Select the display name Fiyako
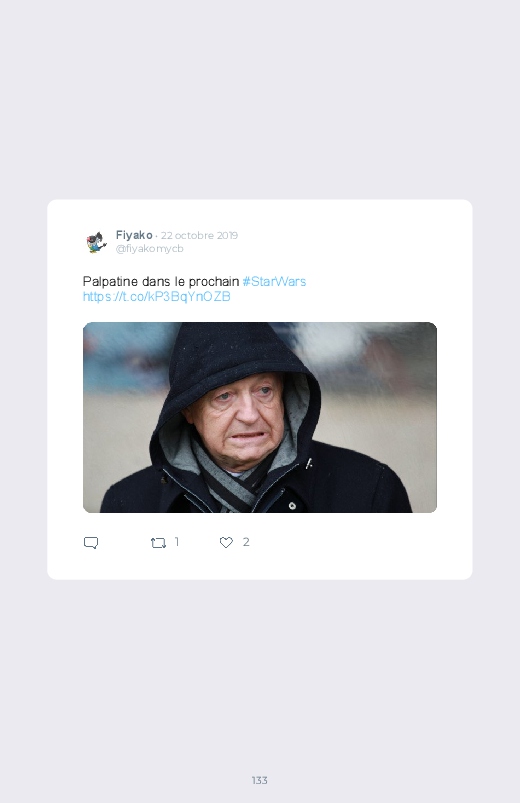 click(134, 235)
